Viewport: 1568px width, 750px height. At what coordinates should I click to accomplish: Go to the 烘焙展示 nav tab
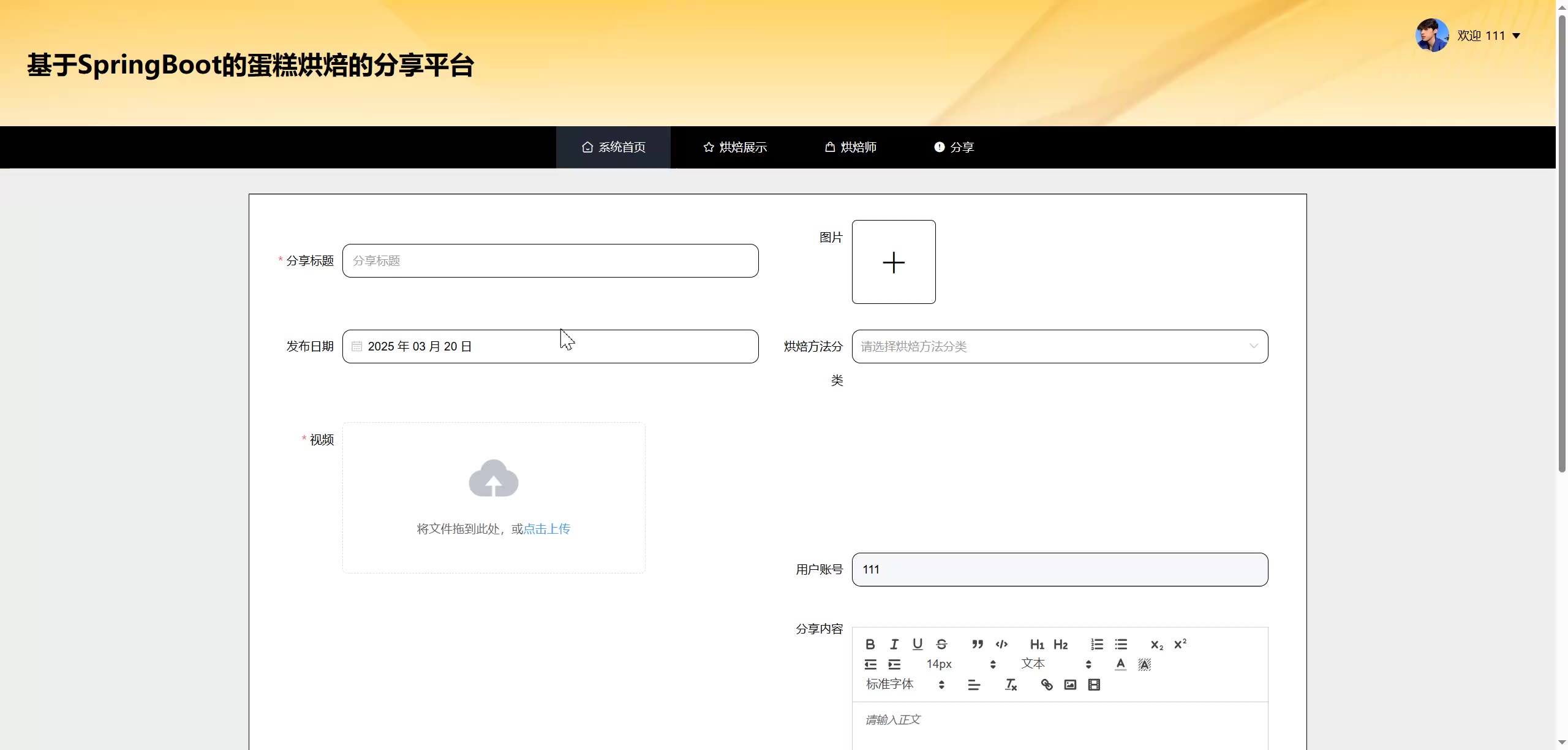[x=735, y=147]
